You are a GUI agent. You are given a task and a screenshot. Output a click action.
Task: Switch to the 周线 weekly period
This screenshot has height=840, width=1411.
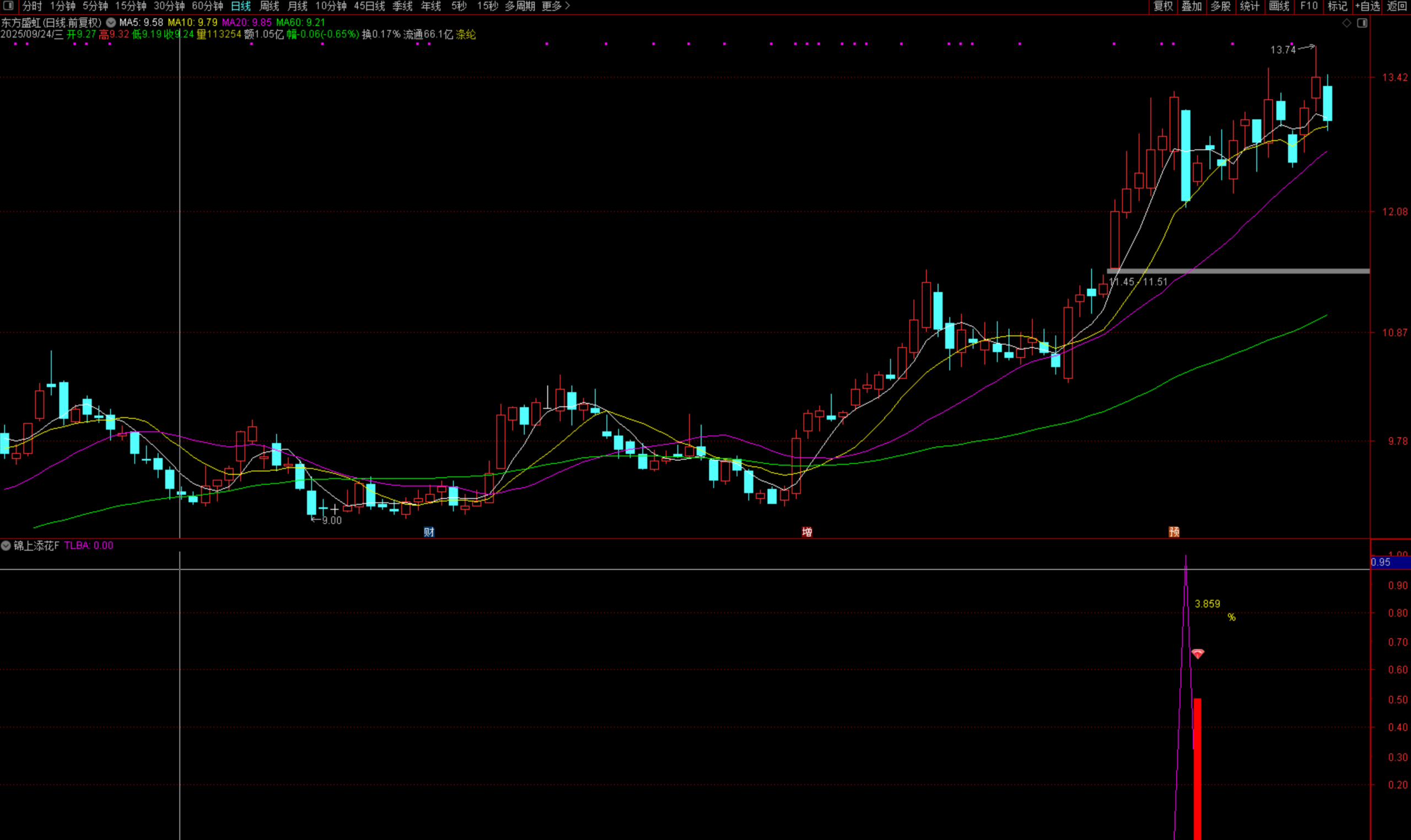tap(270, 6)
